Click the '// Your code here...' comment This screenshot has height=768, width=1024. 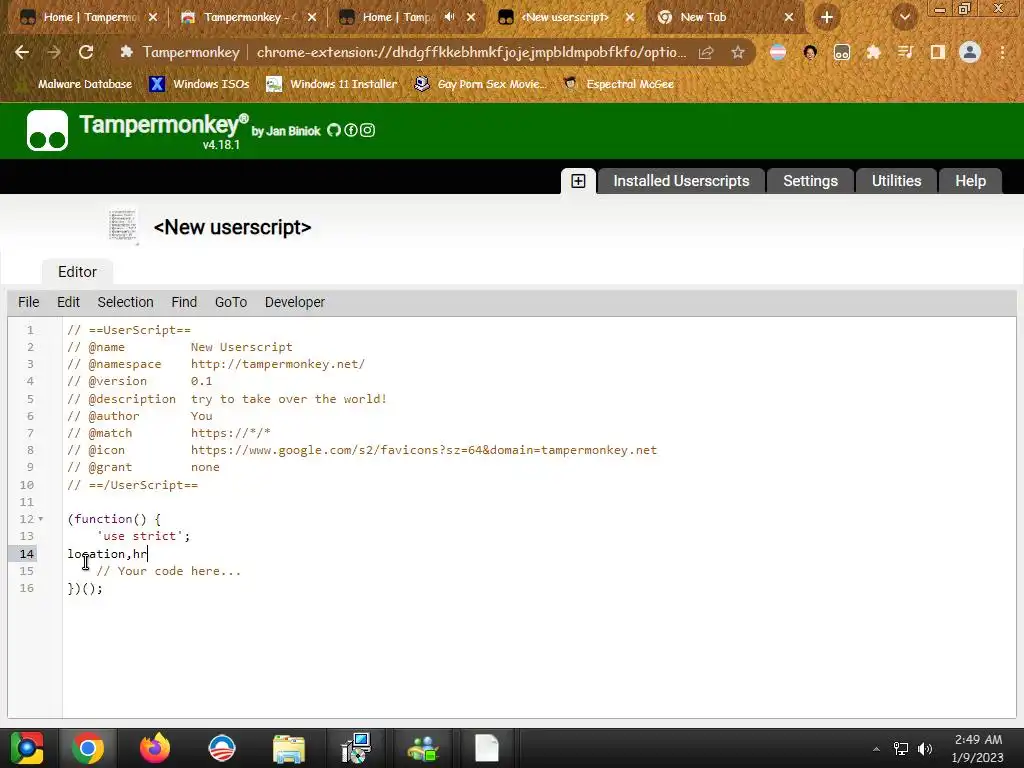(169, 571)
